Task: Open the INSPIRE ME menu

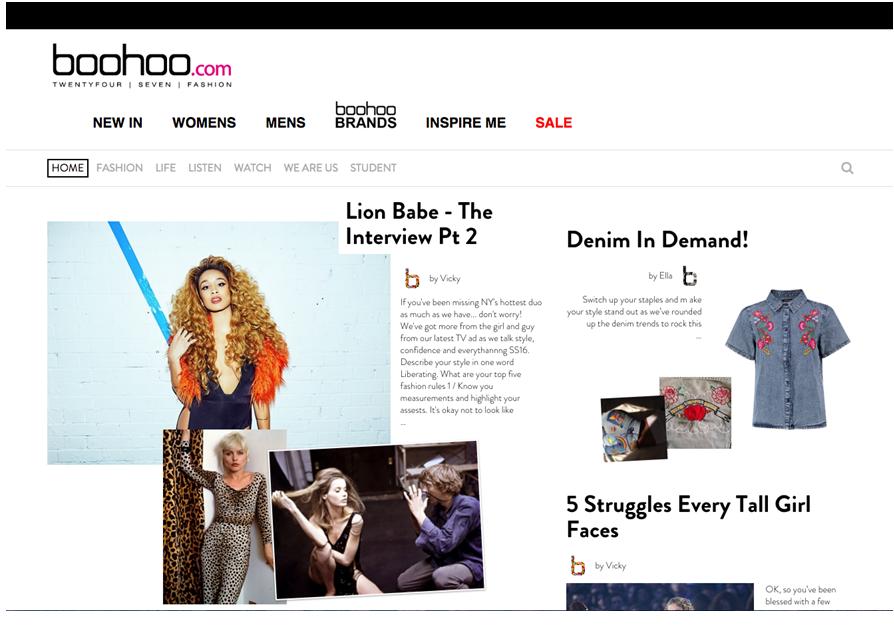Action: click(x=466, y=123)
